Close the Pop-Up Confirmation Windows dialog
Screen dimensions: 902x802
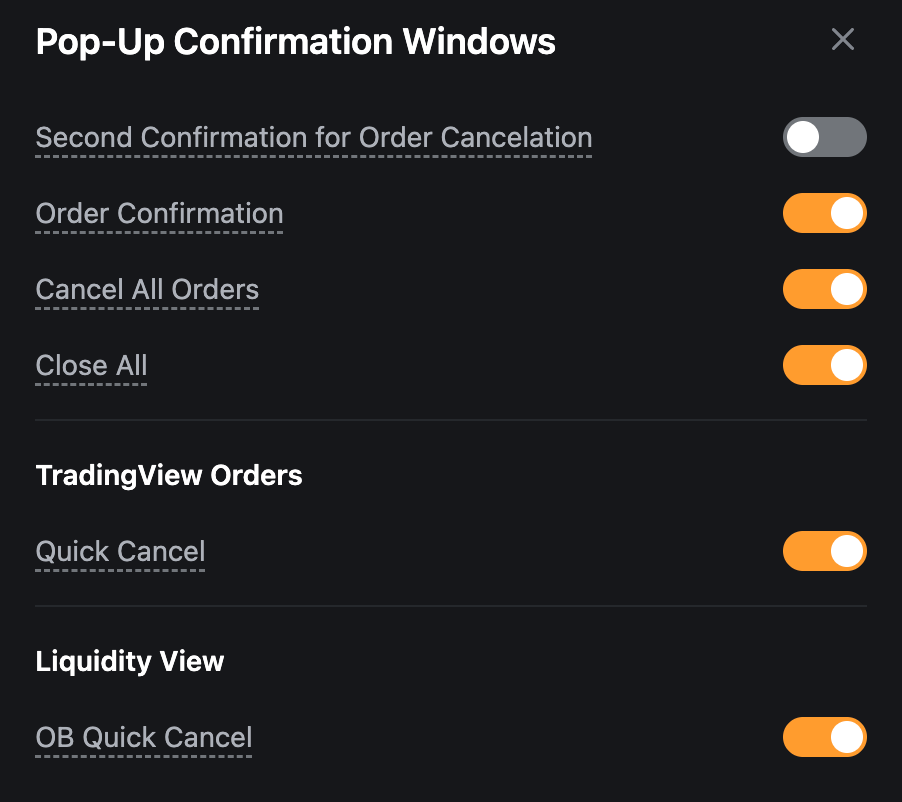click(843, 40)
